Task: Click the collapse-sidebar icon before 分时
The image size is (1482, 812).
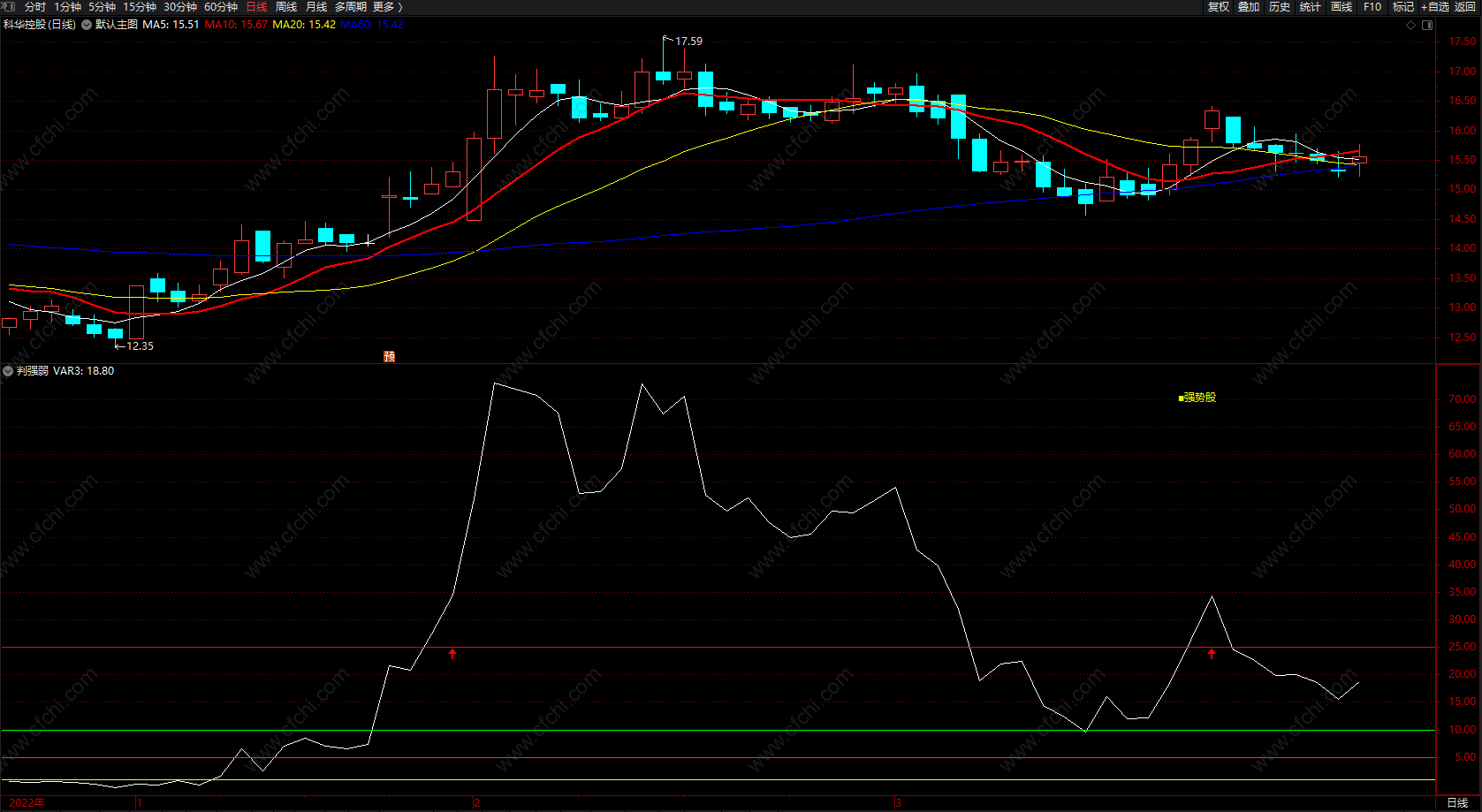Action: tap(9, 6)
